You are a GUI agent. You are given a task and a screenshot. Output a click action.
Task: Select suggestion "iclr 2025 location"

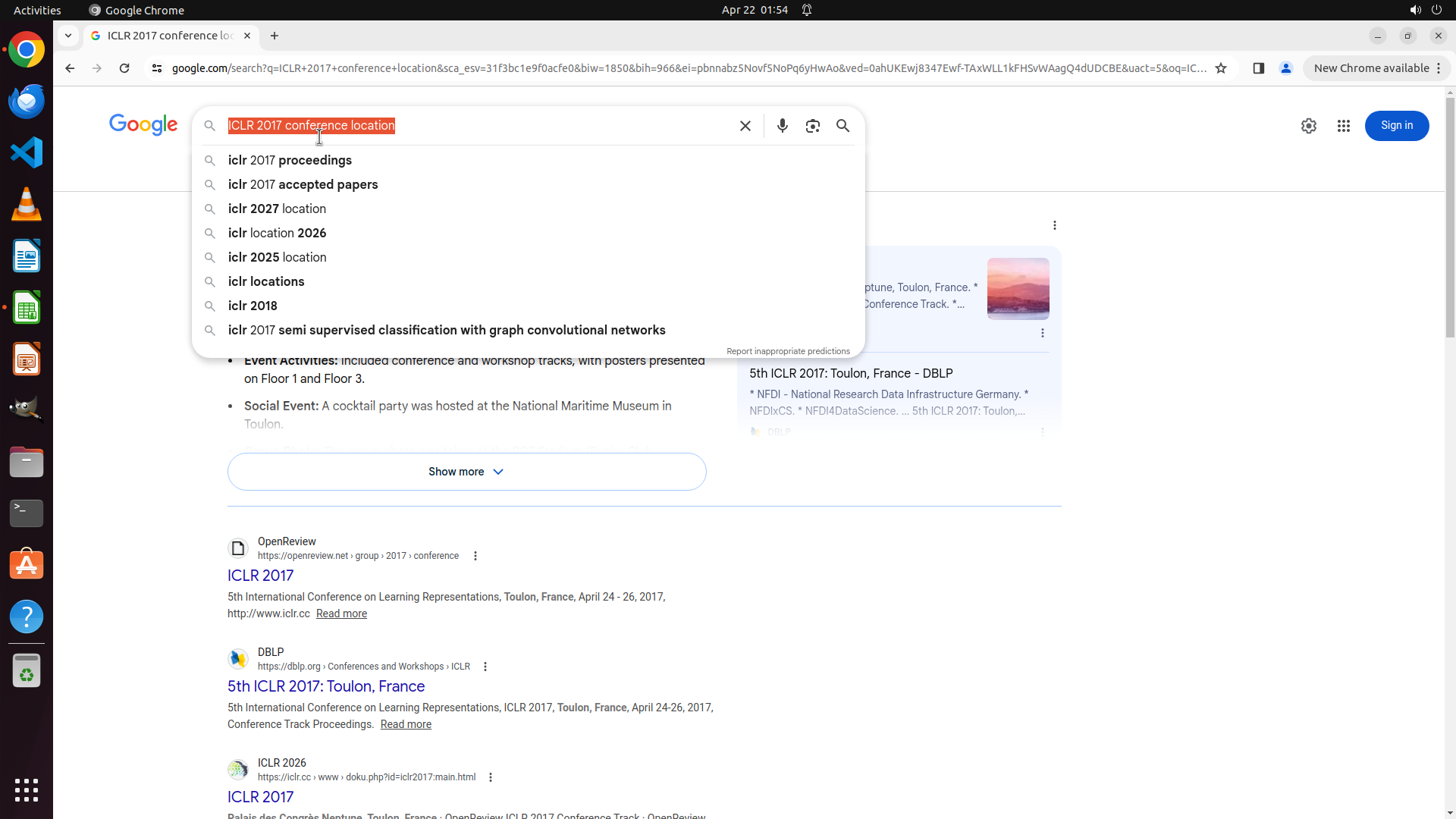click(277, 258)
